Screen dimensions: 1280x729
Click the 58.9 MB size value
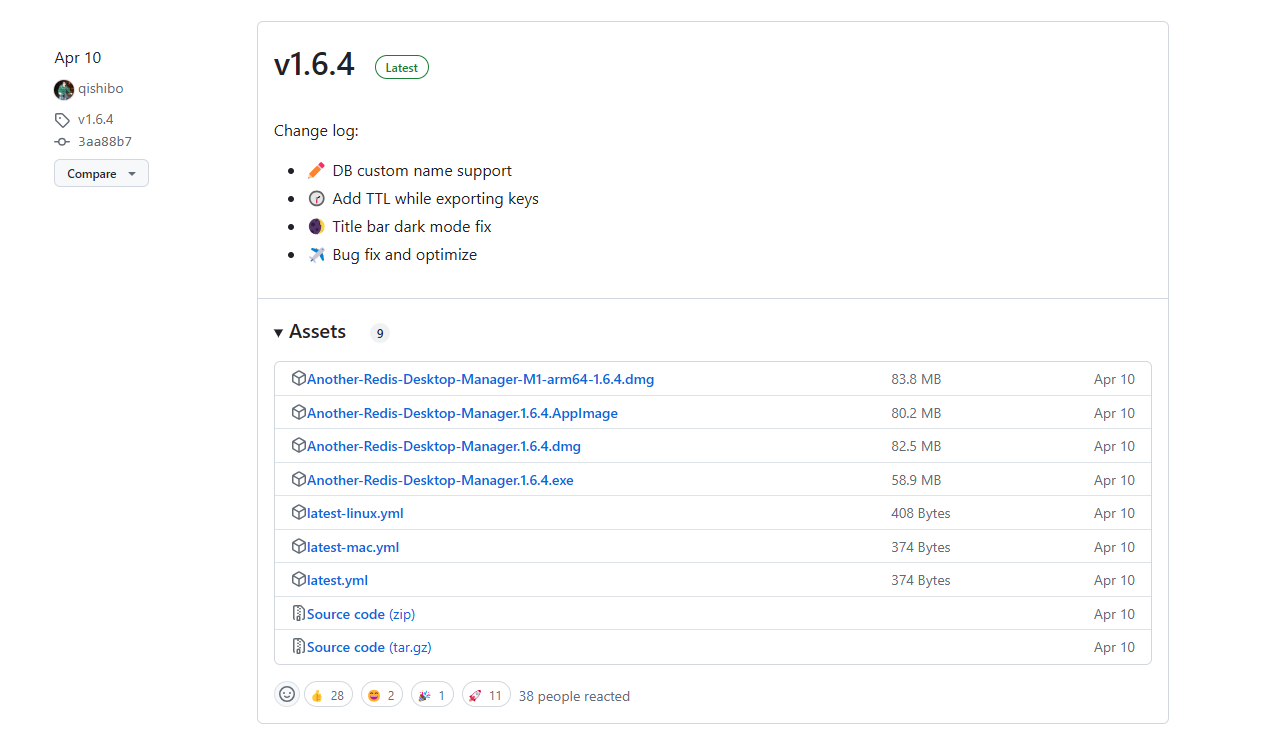coord(916,480)
